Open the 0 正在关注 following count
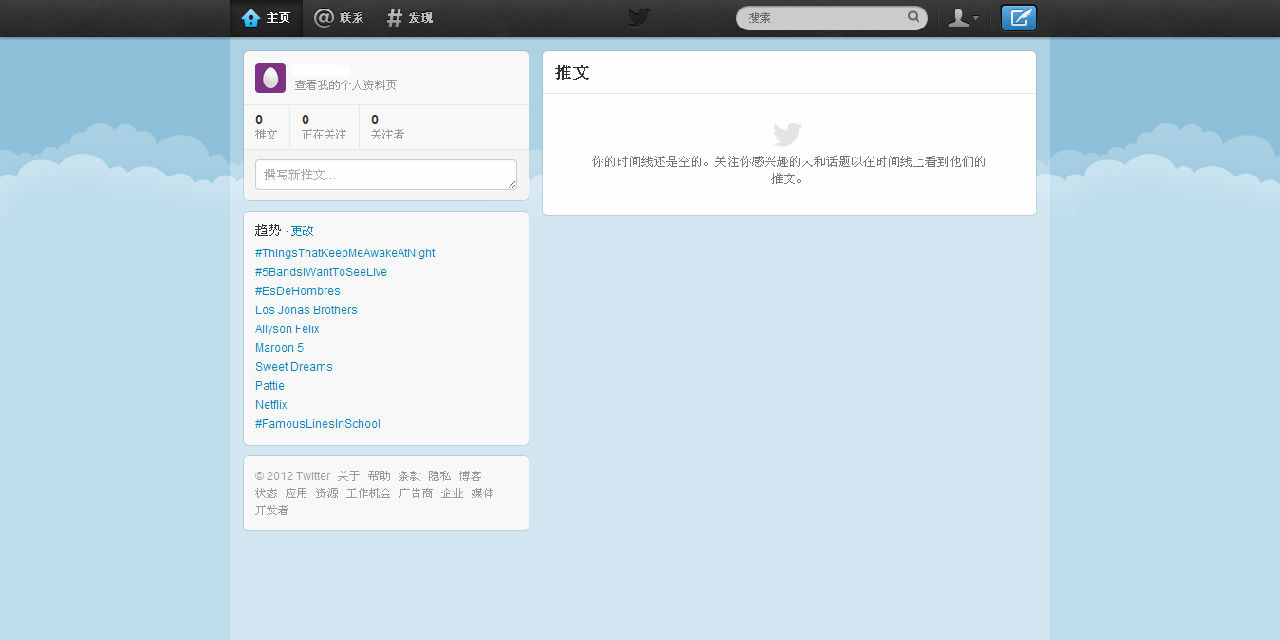 point(324,127)
